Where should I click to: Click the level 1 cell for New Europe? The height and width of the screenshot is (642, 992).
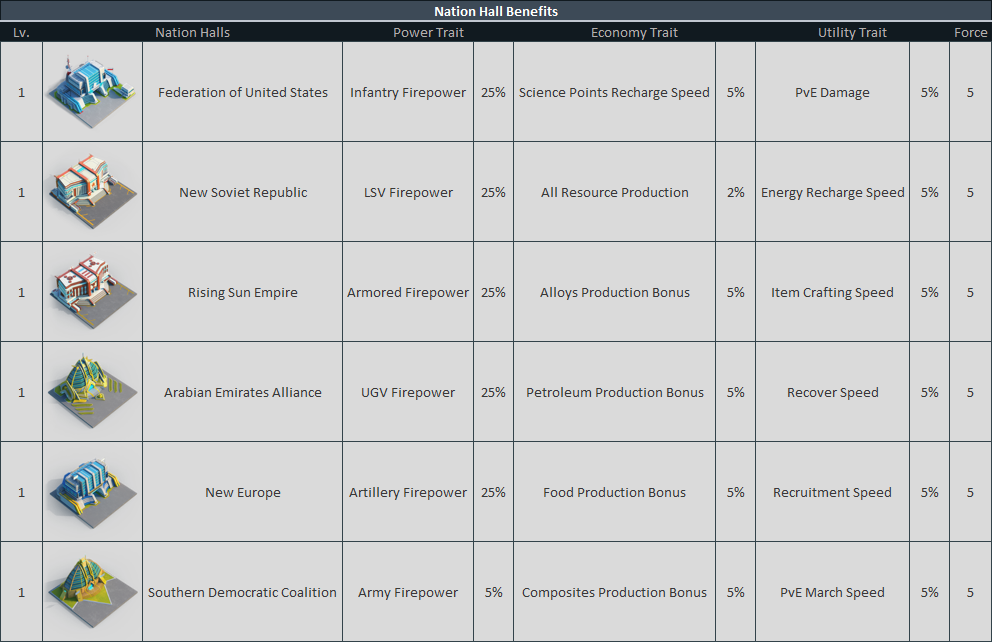tap(22, 492)
